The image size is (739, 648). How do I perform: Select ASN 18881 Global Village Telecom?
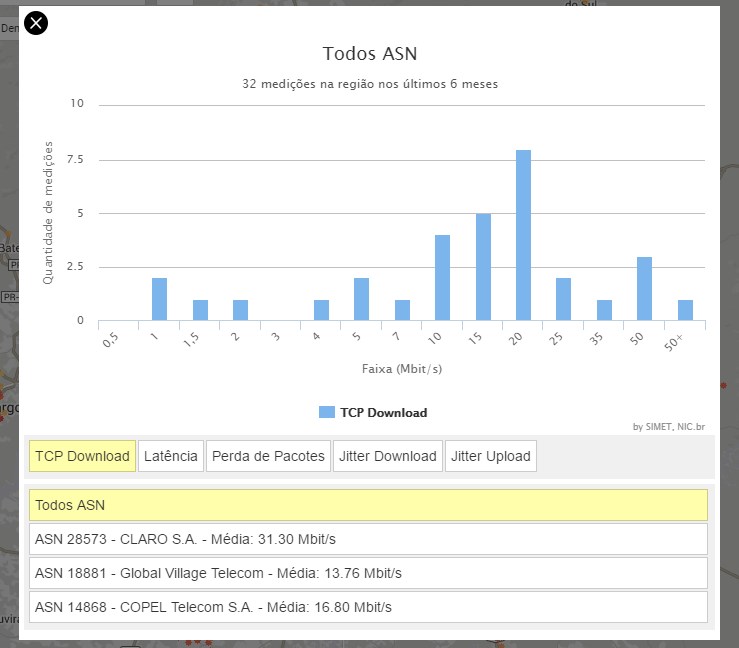click(368, 573)
